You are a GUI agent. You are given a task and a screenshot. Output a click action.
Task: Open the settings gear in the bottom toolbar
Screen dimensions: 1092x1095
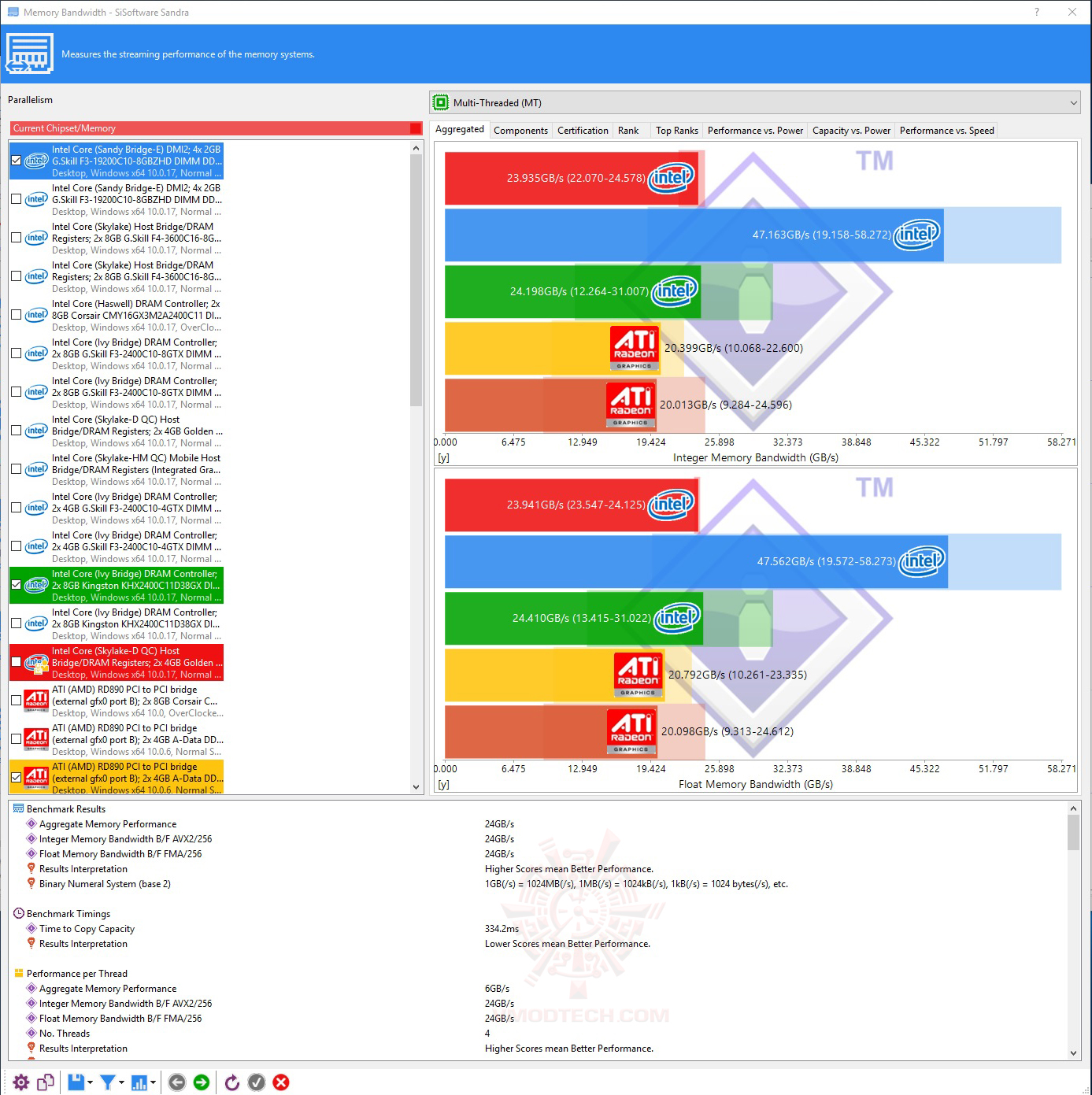(x=21, y=1082)
